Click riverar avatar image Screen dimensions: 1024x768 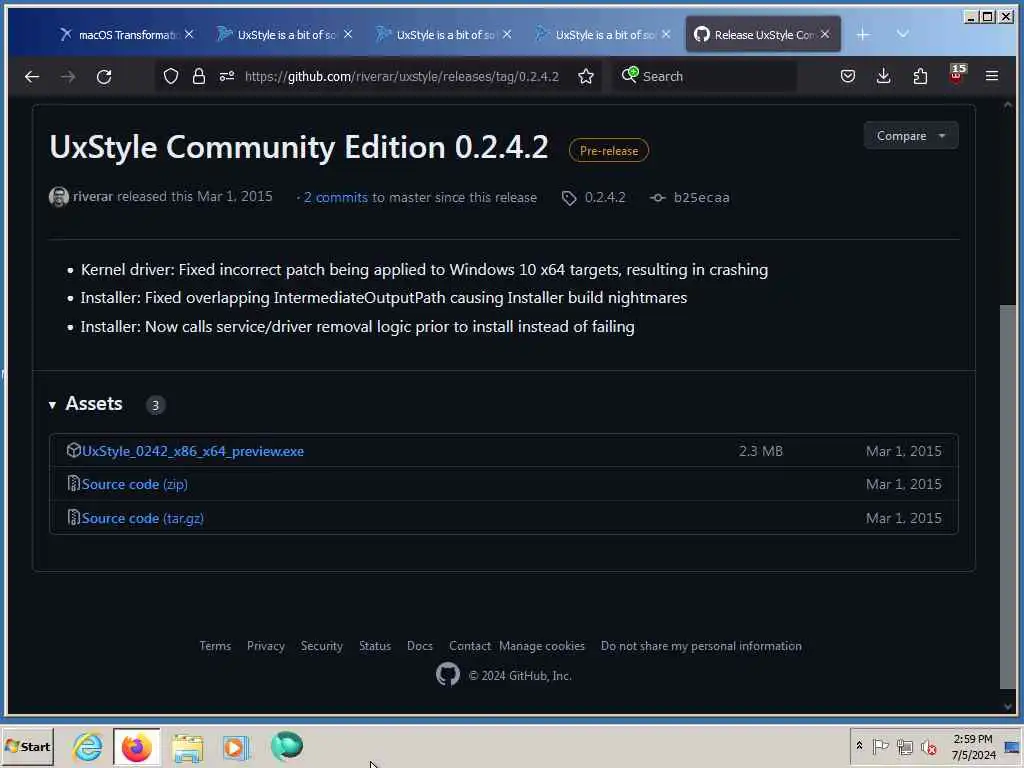click(x=59, y=197)
